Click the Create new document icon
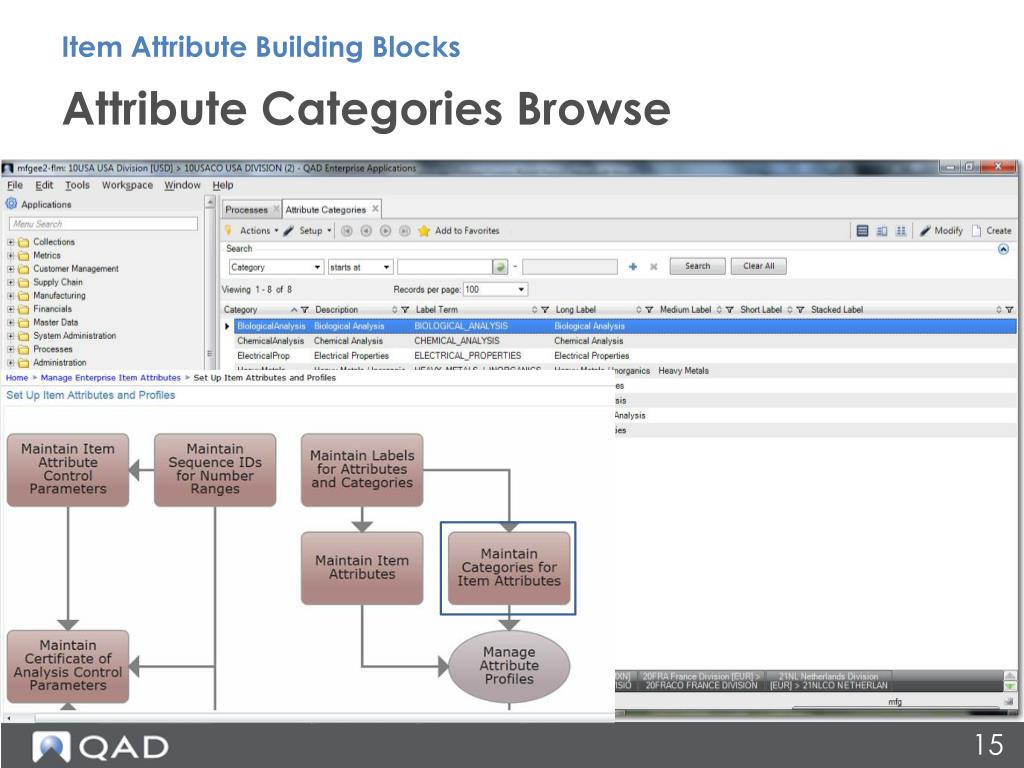This screenshot has width=1024, height=768. 976,231
